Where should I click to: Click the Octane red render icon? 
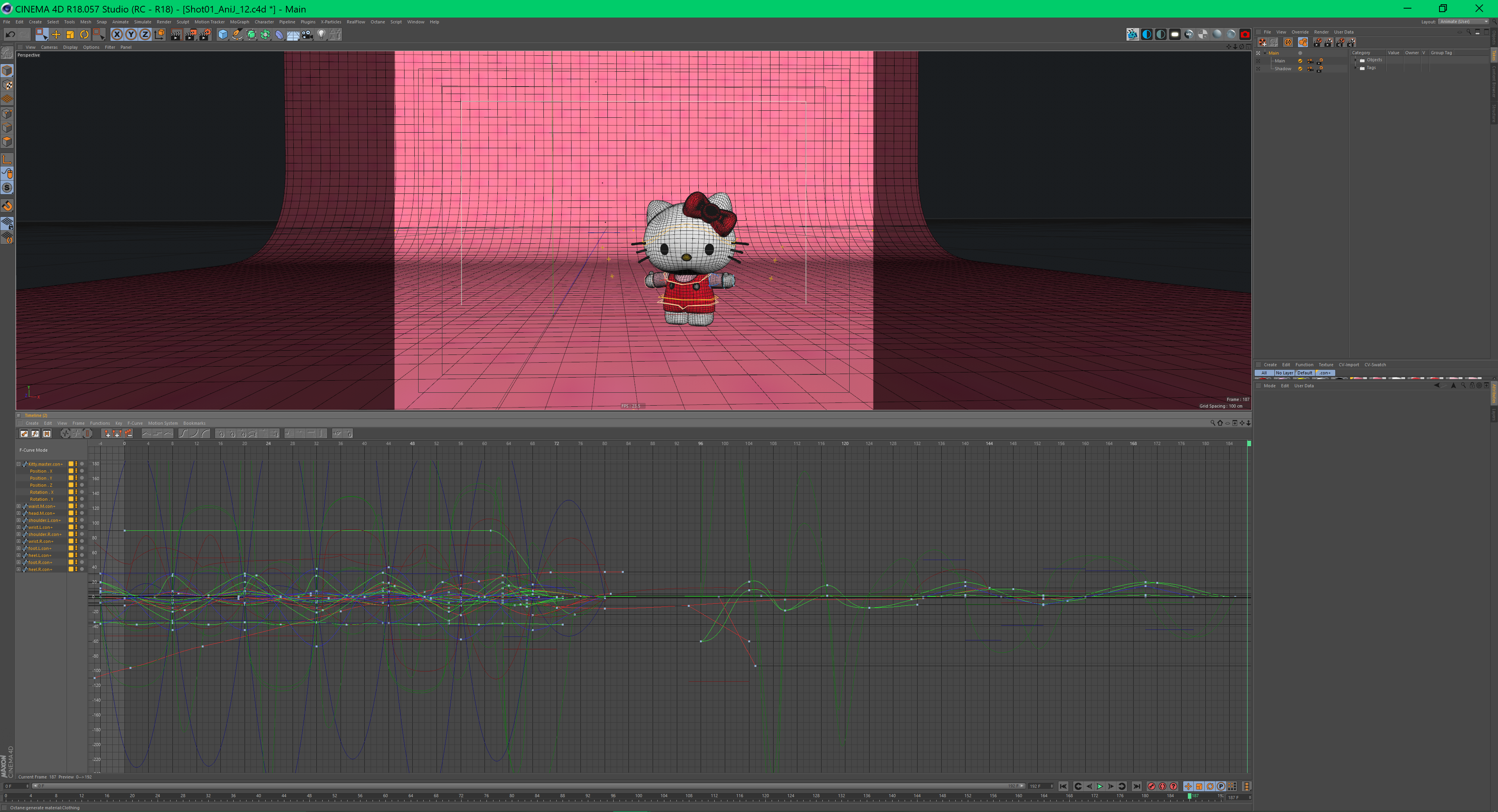(x=1244, y=34)
